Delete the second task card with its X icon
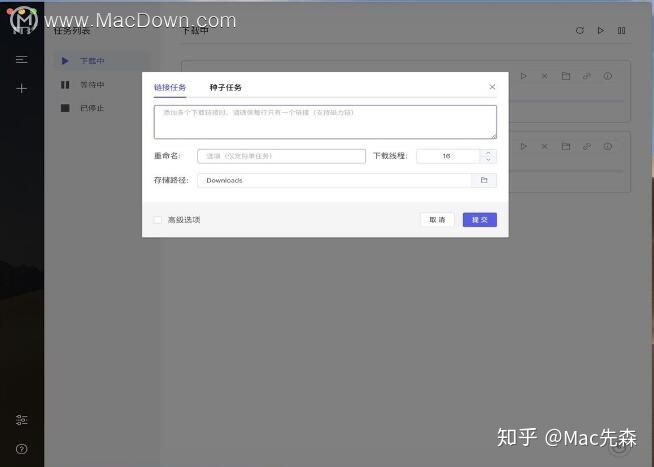 [x=544, y=146]
